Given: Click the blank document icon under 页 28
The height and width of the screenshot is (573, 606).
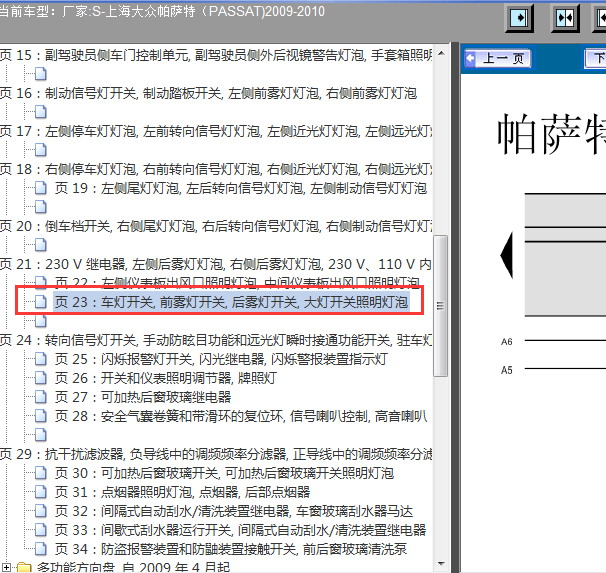Looking at the screenshot, I should point(40,435).
